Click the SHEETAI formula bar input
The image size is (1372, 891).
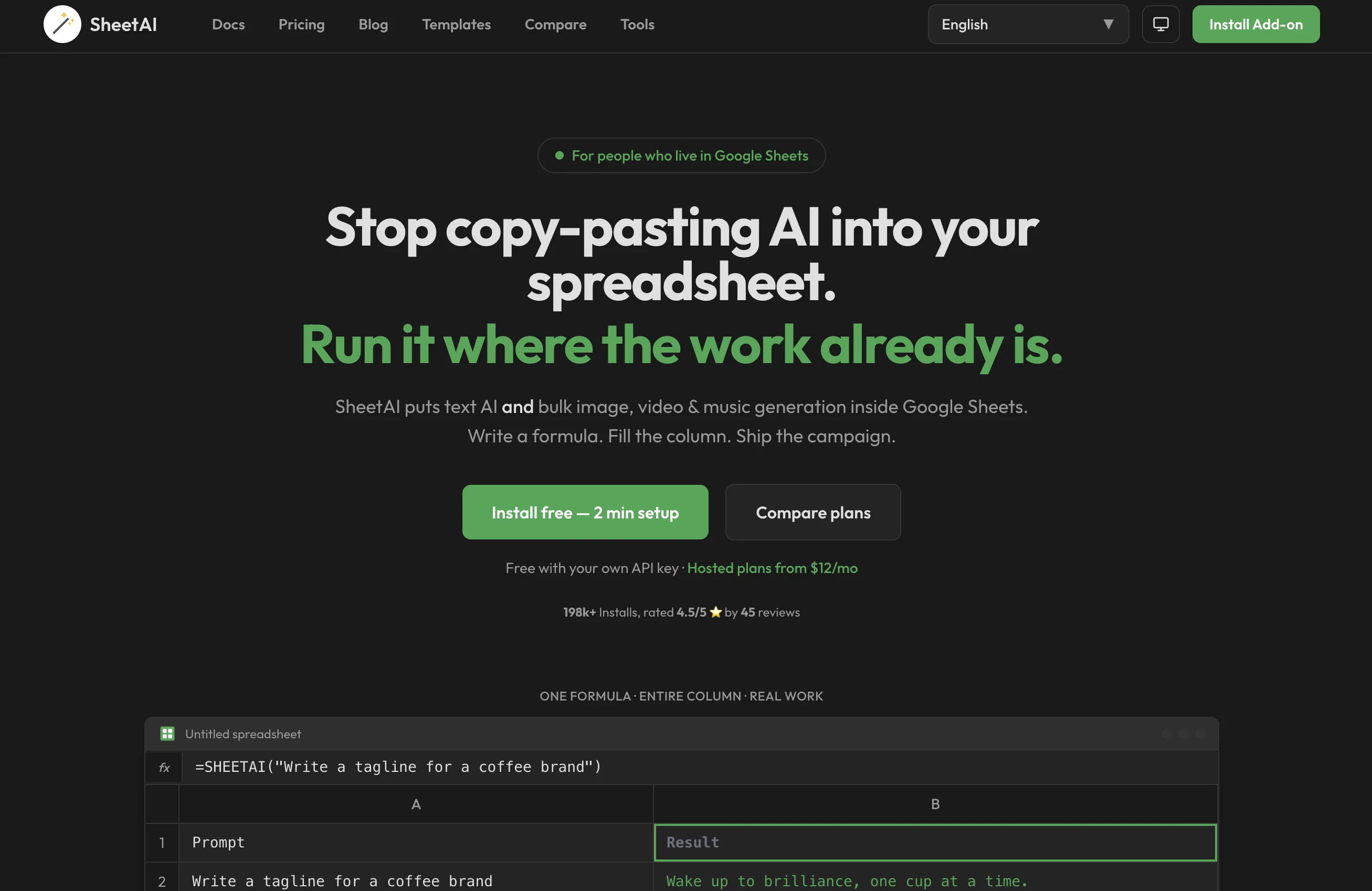[700, 767]
